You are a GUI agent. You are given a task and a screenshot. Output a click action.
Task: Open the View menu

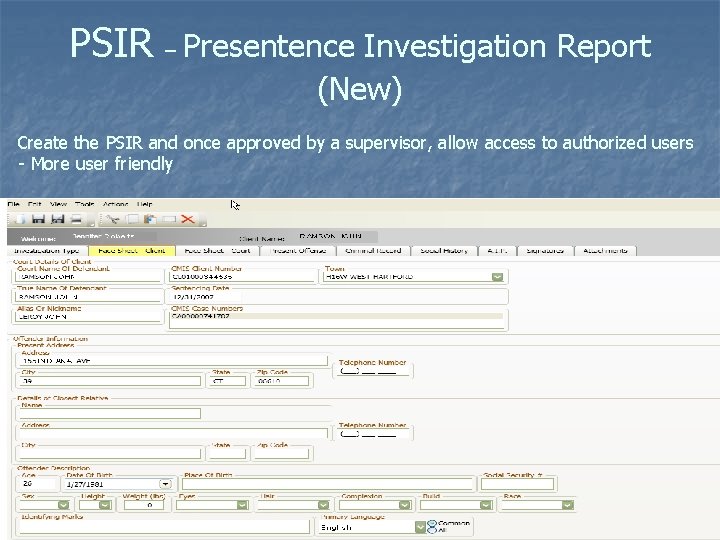(x=58, y=204)
